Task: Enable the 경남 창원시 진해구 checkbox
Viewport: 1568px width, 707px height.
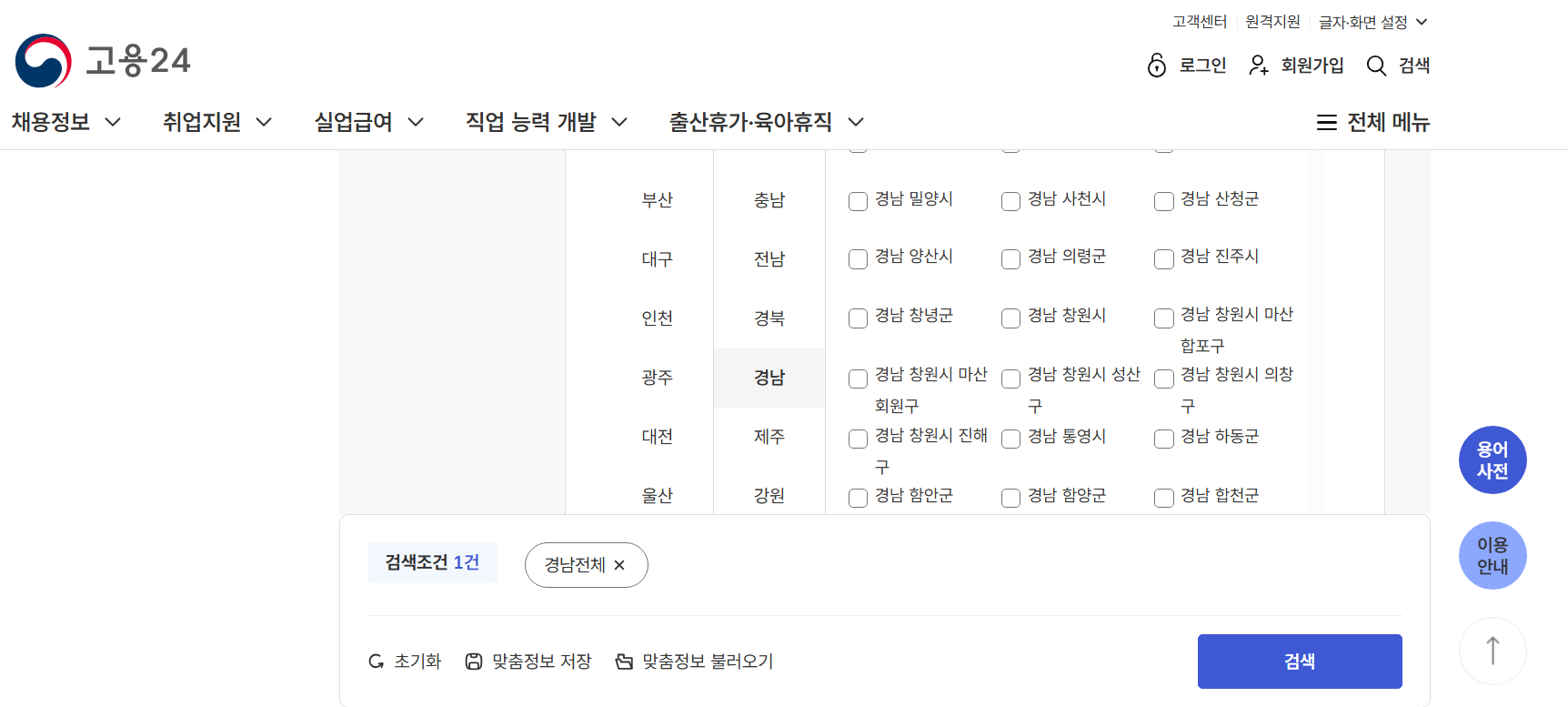Action: [858, 439]
